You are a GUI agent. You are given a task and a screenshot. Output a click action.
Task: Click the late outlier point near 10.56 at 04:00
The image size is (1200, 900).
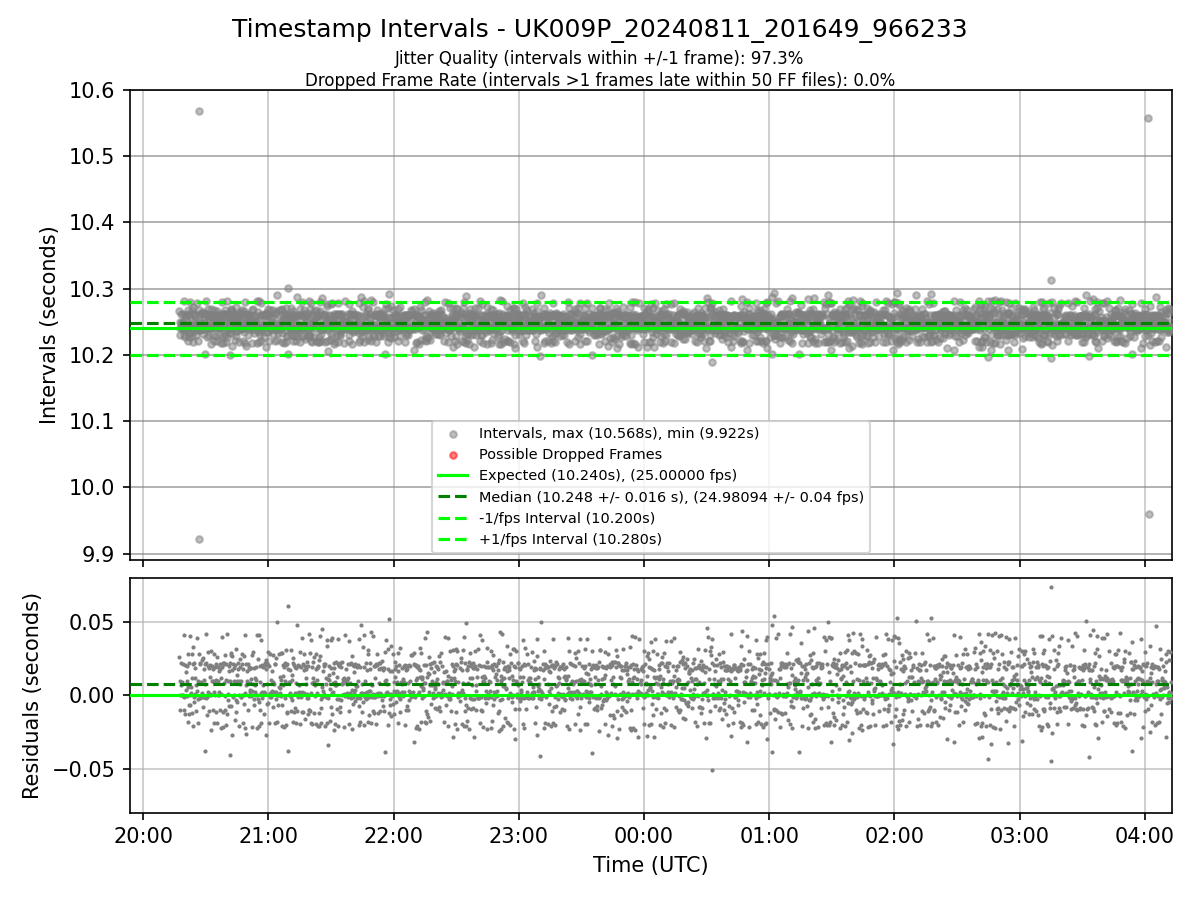[1148, 118]
